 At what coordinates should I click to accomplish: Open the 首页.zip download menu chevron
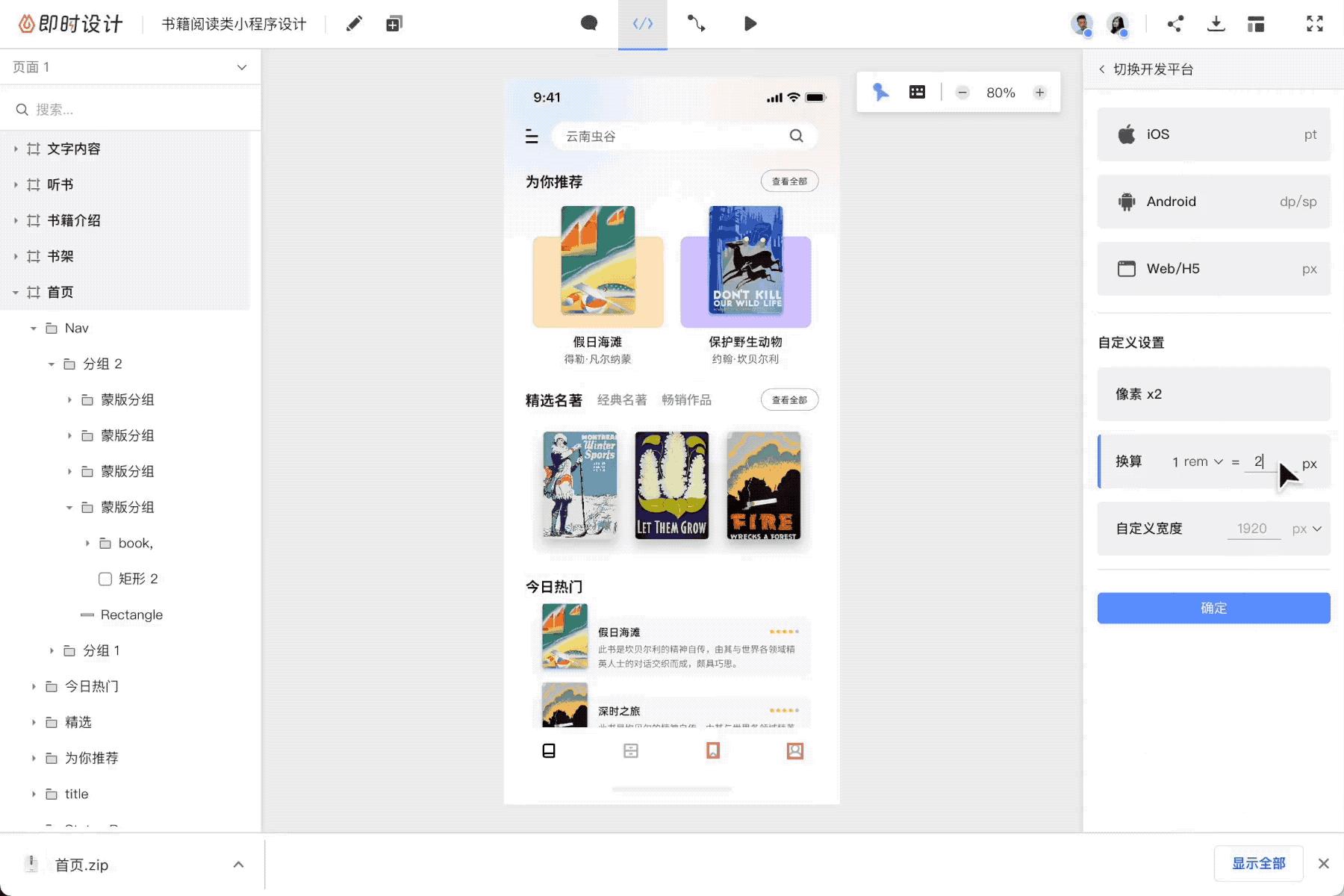point(238,865)
